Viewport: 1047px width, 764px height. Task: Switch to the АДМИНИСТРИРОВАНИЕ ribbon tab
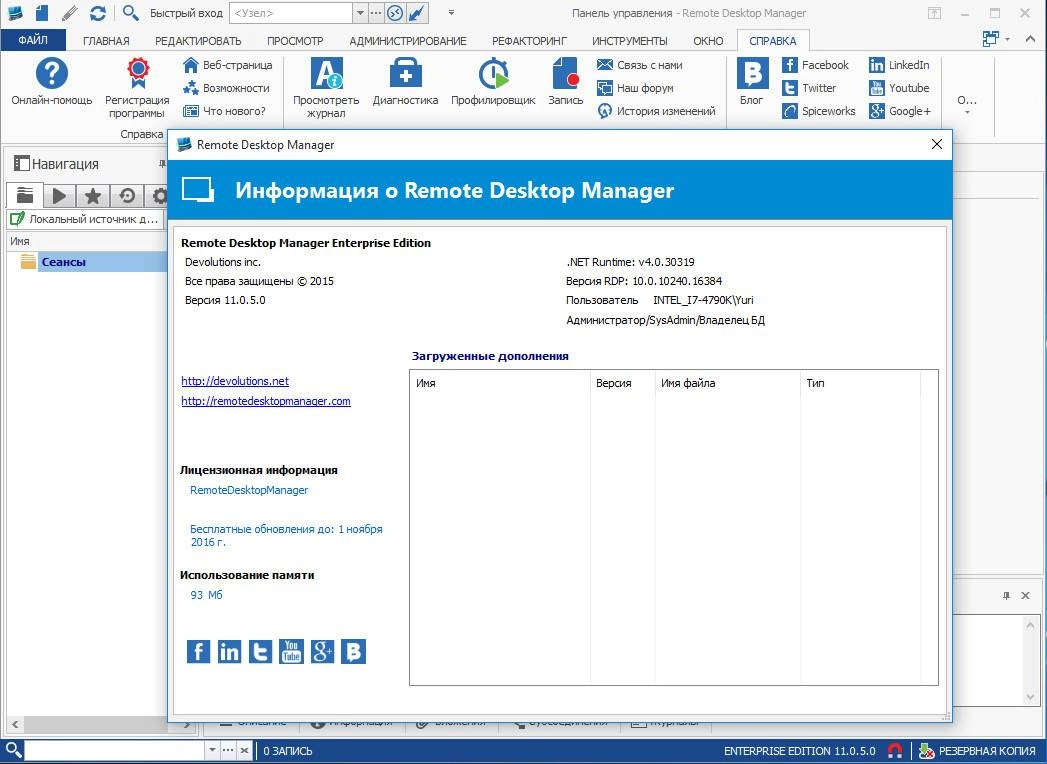(x=408, y=41)
